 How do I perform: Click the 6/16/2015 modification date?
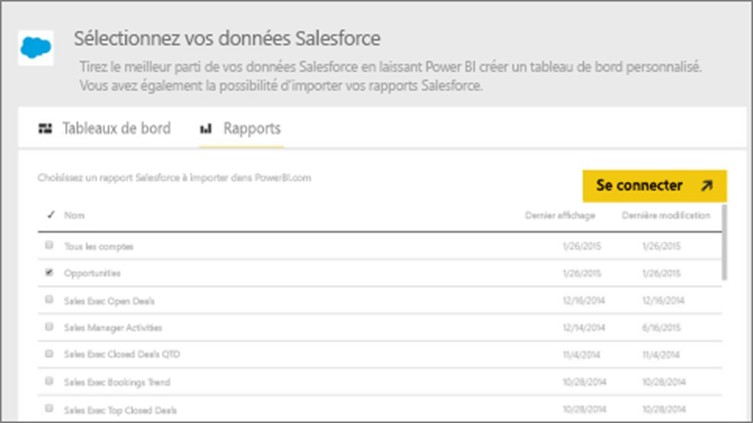(x=661, y=328)
